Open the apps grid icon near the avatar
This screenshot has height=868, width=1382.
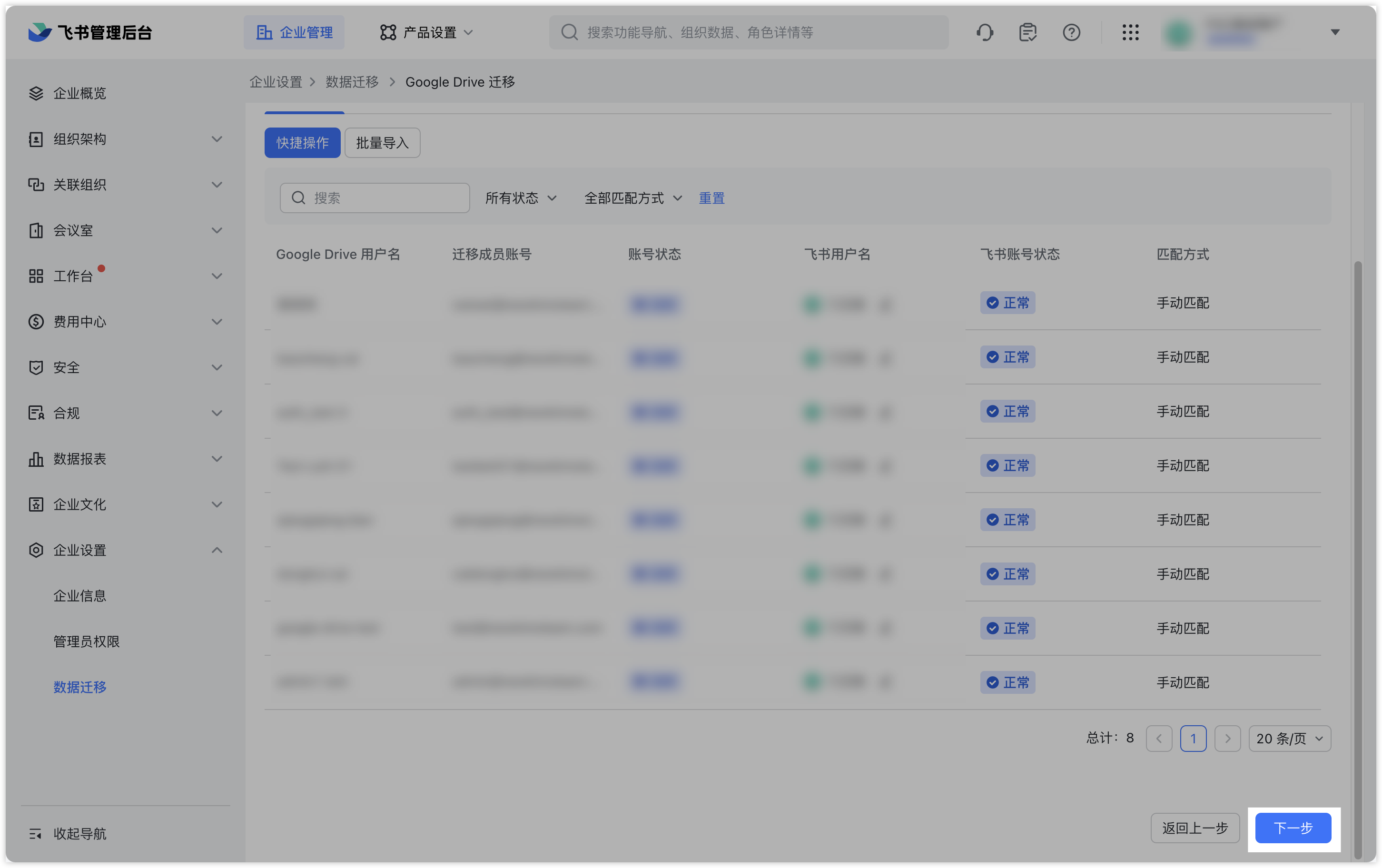click(1130, 32)
